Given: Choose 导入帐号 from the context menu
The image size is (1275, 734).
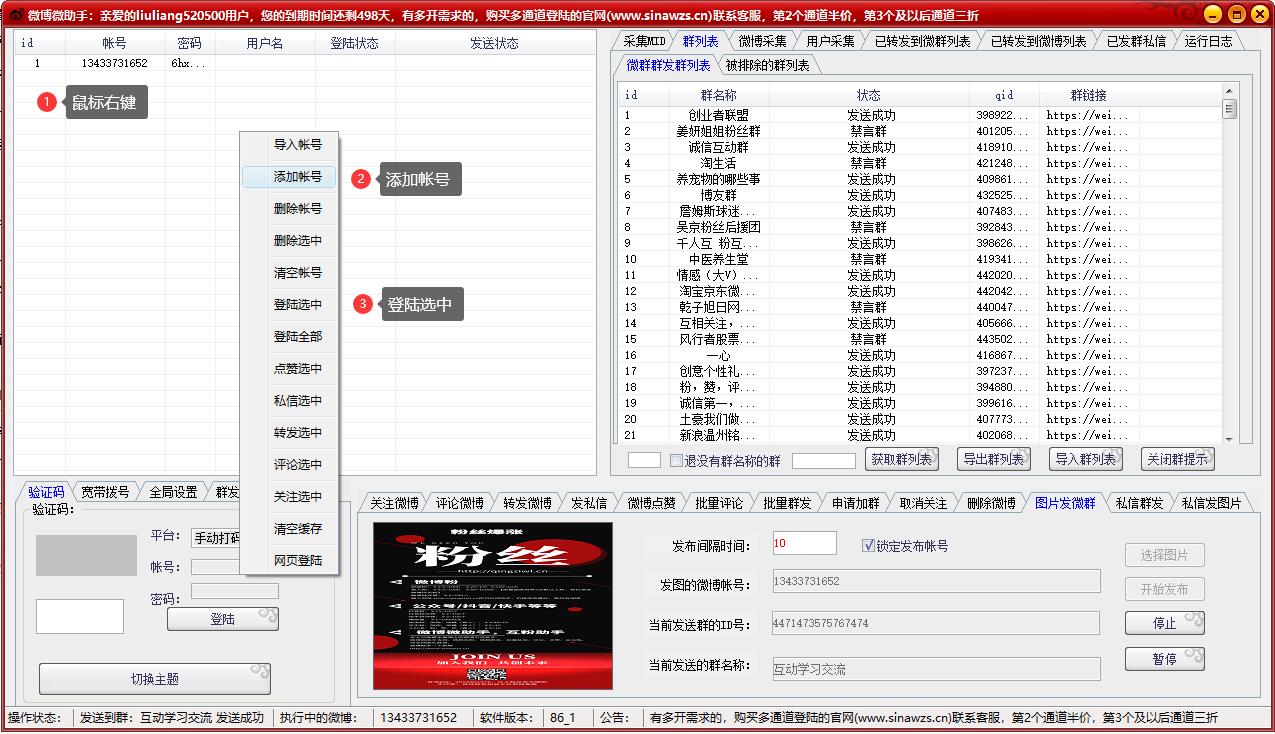Looking at the screenshot, I should 298,145.
